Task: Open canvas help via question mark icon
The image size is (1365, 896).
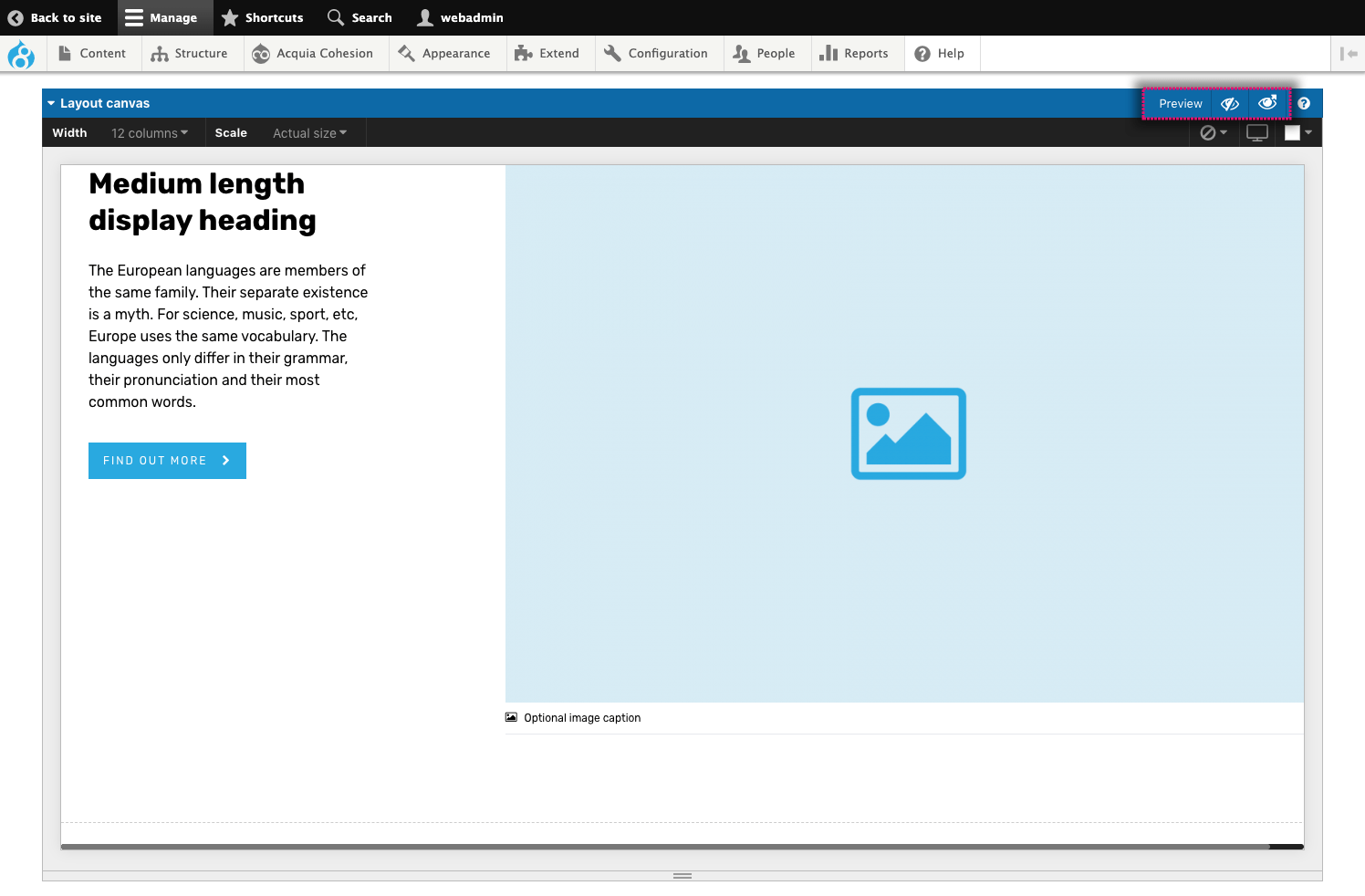Action: (x=1303, y=103)
